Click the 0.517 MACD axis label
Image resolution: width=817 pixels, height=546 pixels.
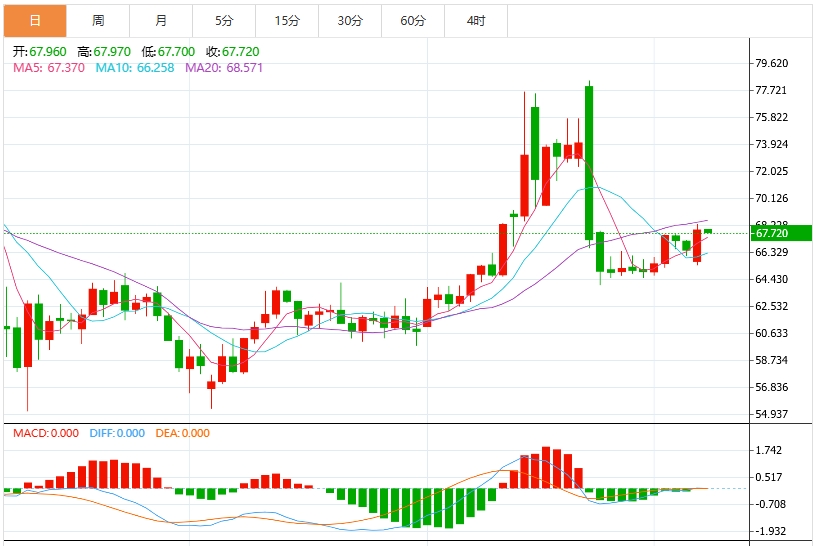769,477
